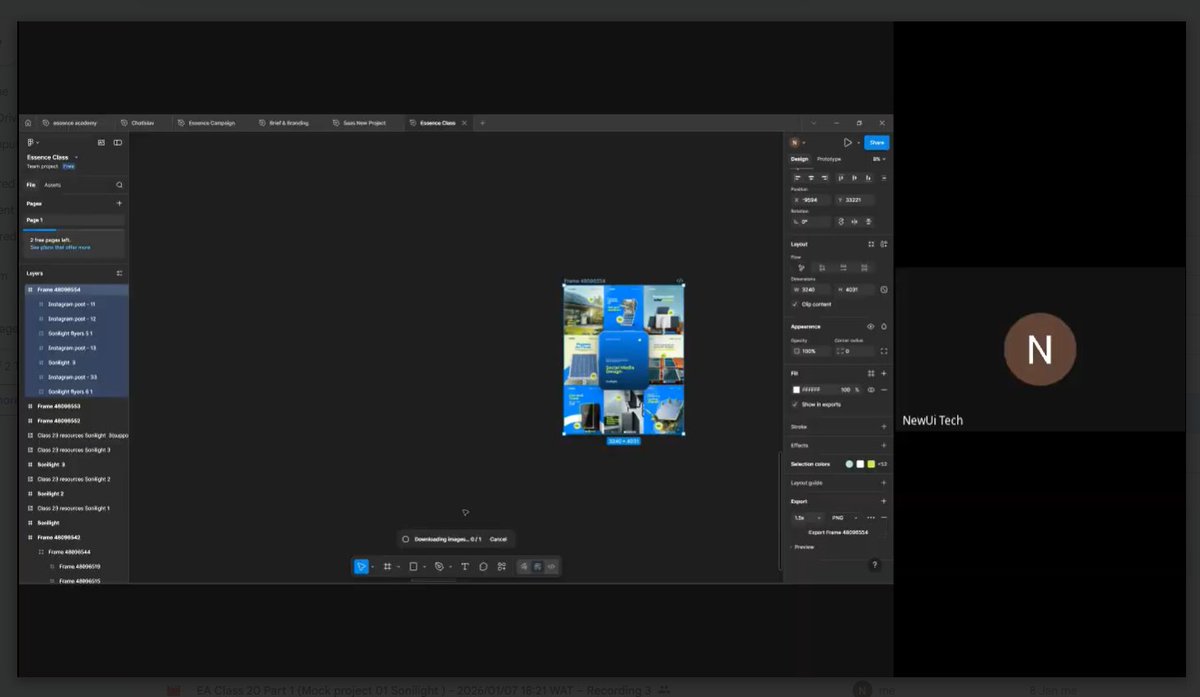
Task: Toggle Appearance visibility eye icon
Action: 870,327
